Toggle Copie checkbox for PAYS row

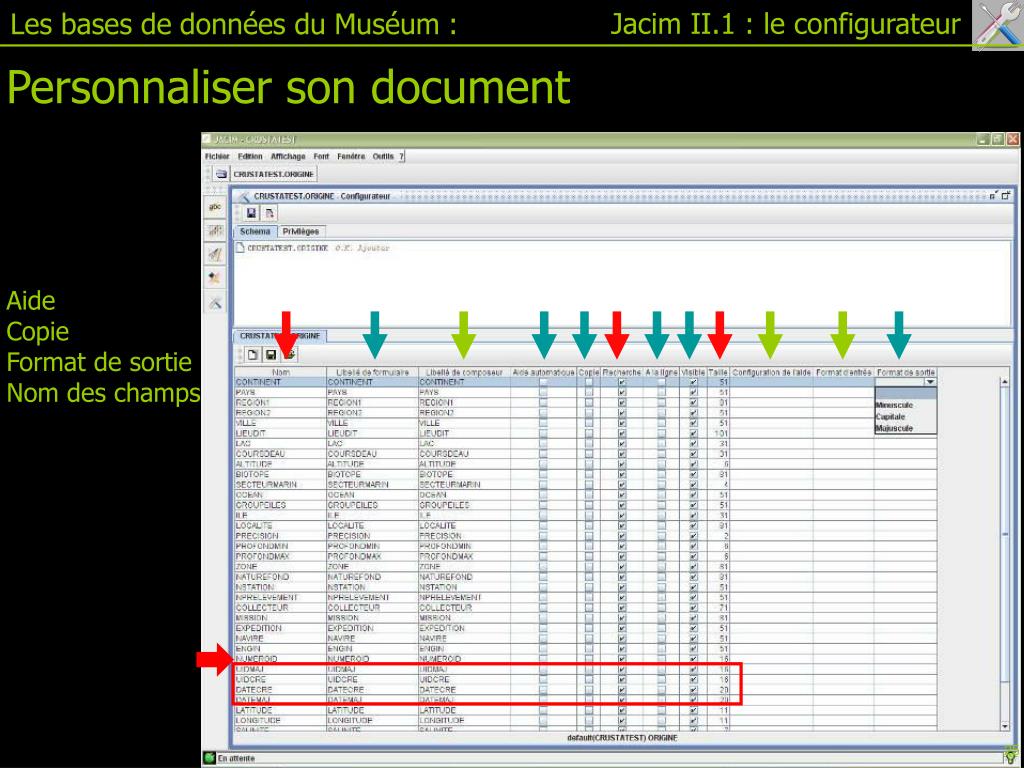click(x=589, y=392)
